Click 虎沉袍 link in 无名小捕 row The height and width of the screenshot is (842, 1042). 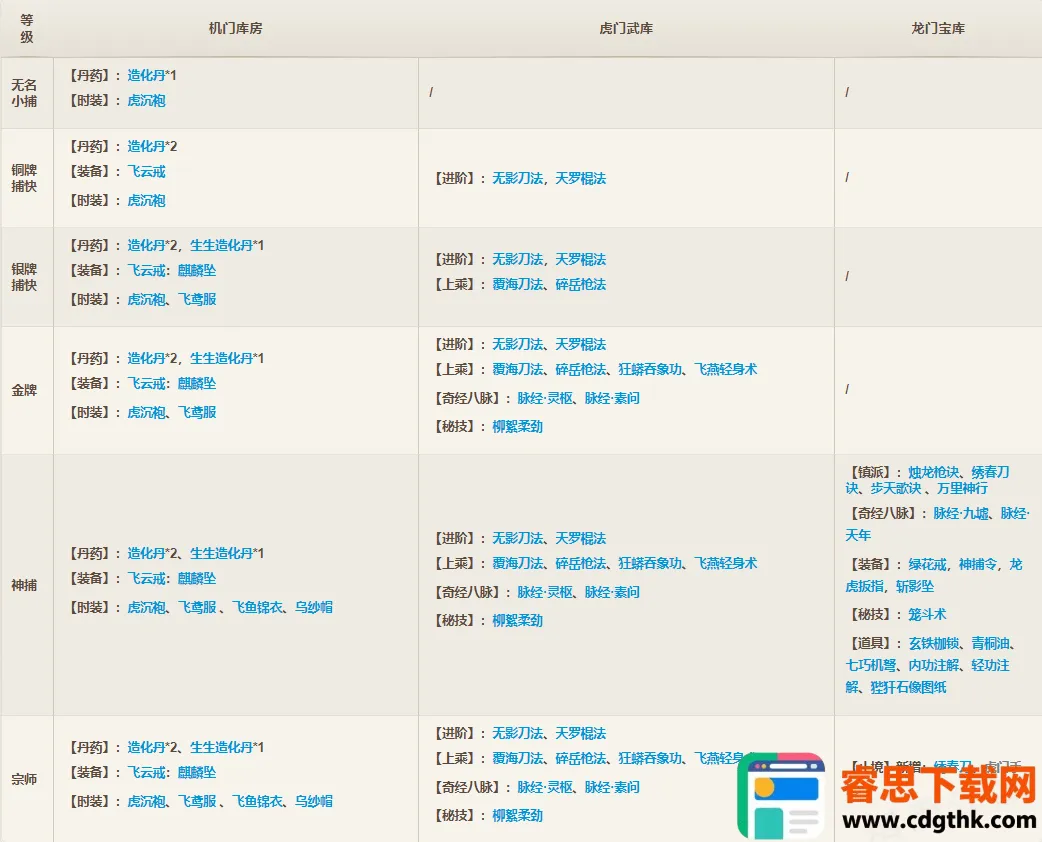point(146,101)
